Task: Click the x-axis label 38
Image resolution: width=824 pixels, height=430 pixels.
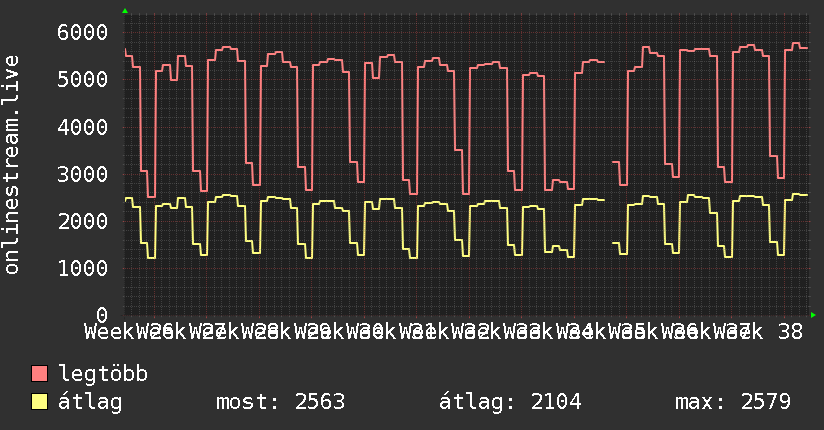Action: point(790,332)
